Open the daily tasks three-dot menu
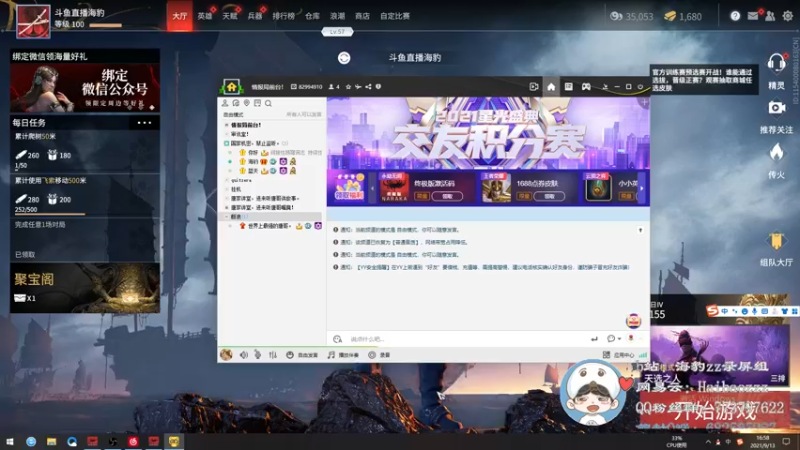The image size is (800, 450). pyautogui.click(x=144, y=122)
